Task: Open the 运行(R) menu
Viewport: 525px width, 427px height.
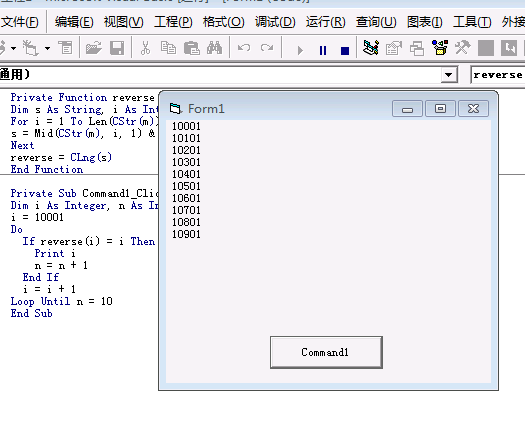Action: (x=325, y=22)
